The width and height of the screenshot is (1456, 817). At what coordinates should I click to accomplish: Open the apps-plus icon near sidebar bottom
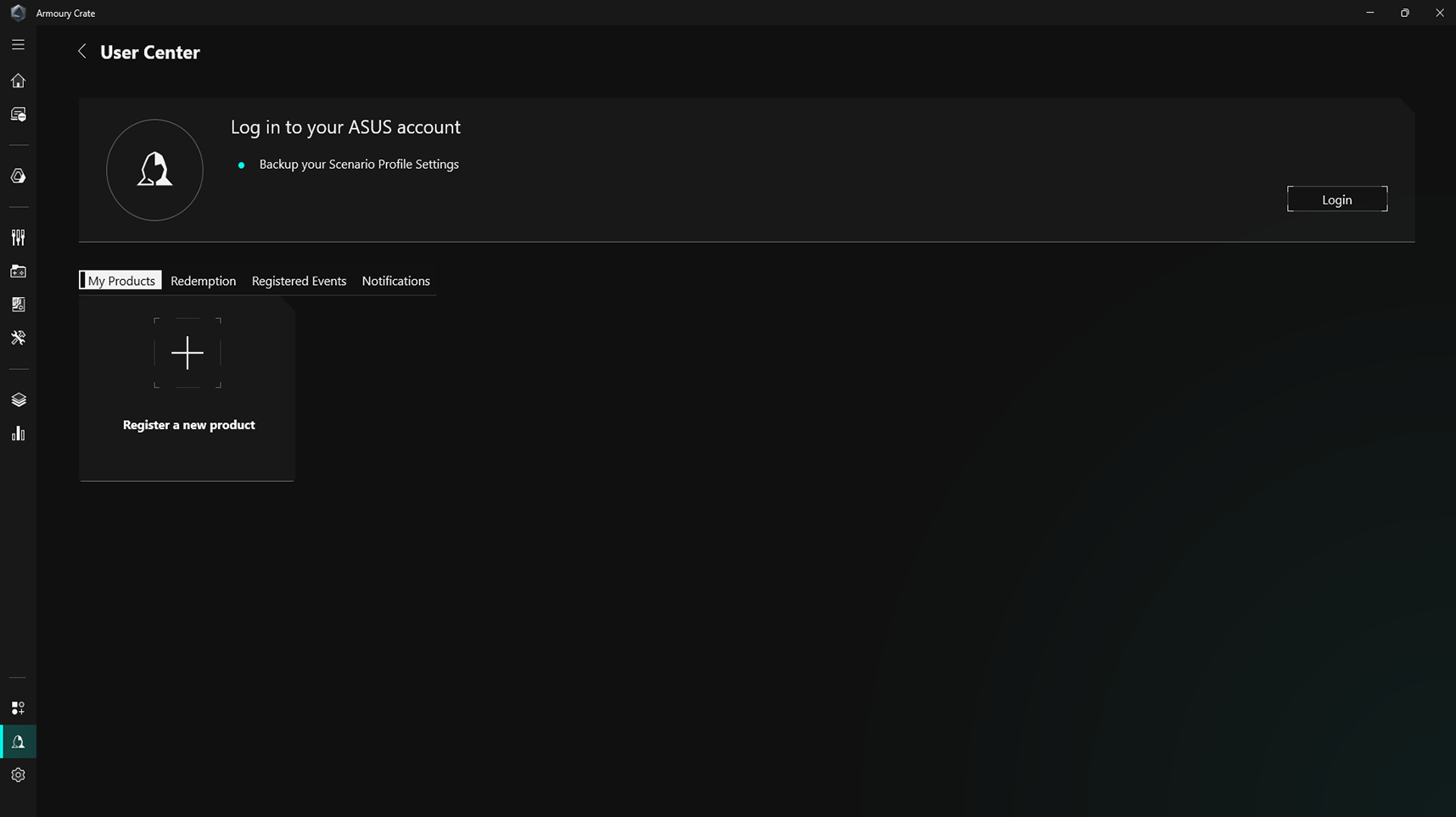[18, 708]
